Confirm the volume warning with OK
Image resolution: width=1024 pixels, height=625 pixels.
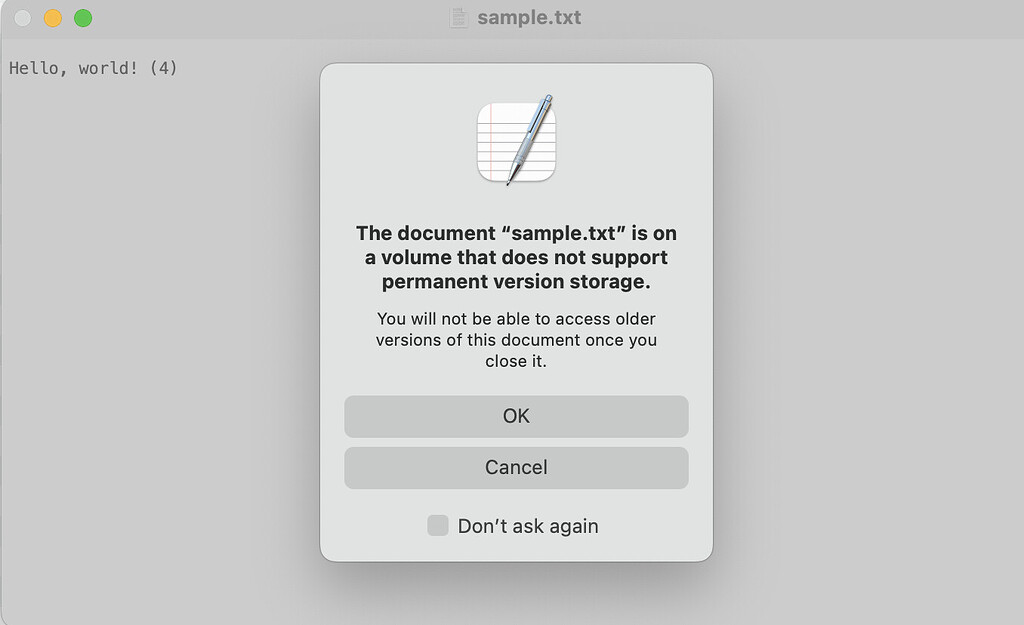click(x=515, y=417)
